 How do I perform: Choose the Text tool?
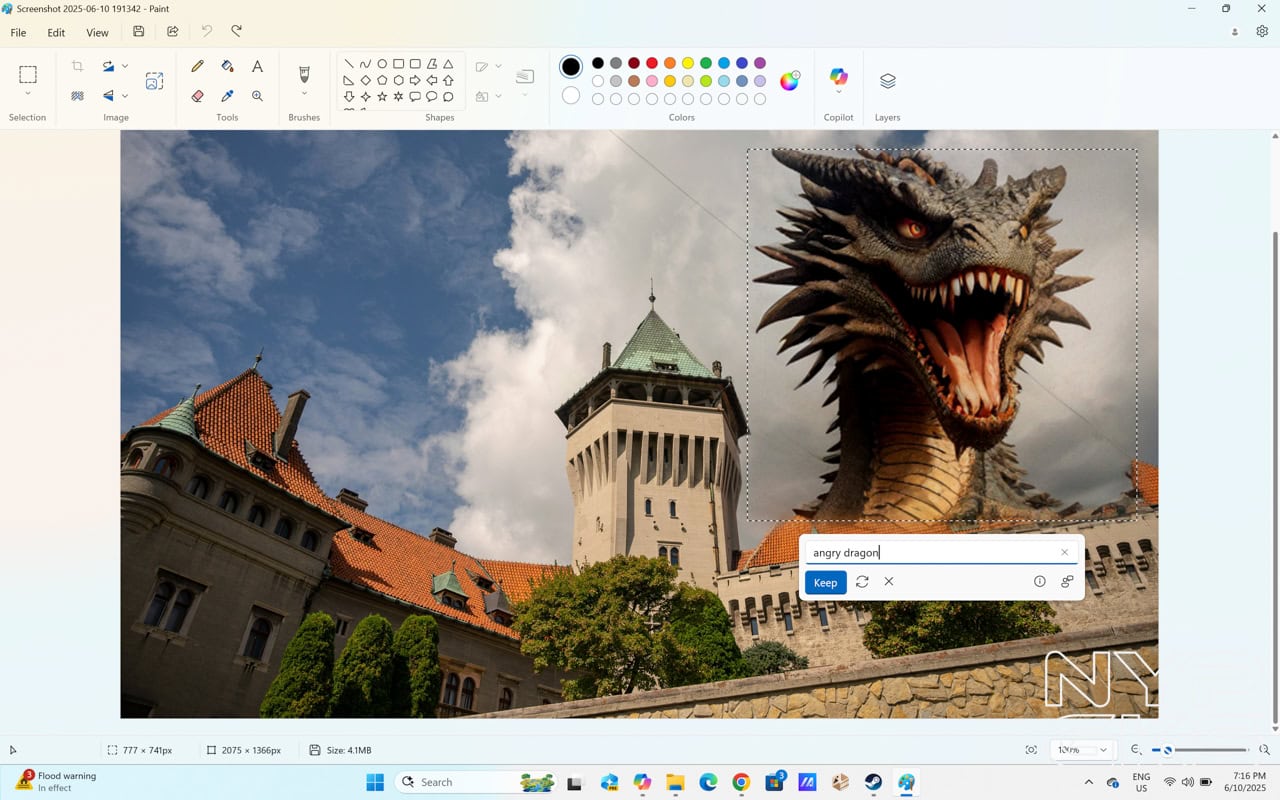coord(257,66)
